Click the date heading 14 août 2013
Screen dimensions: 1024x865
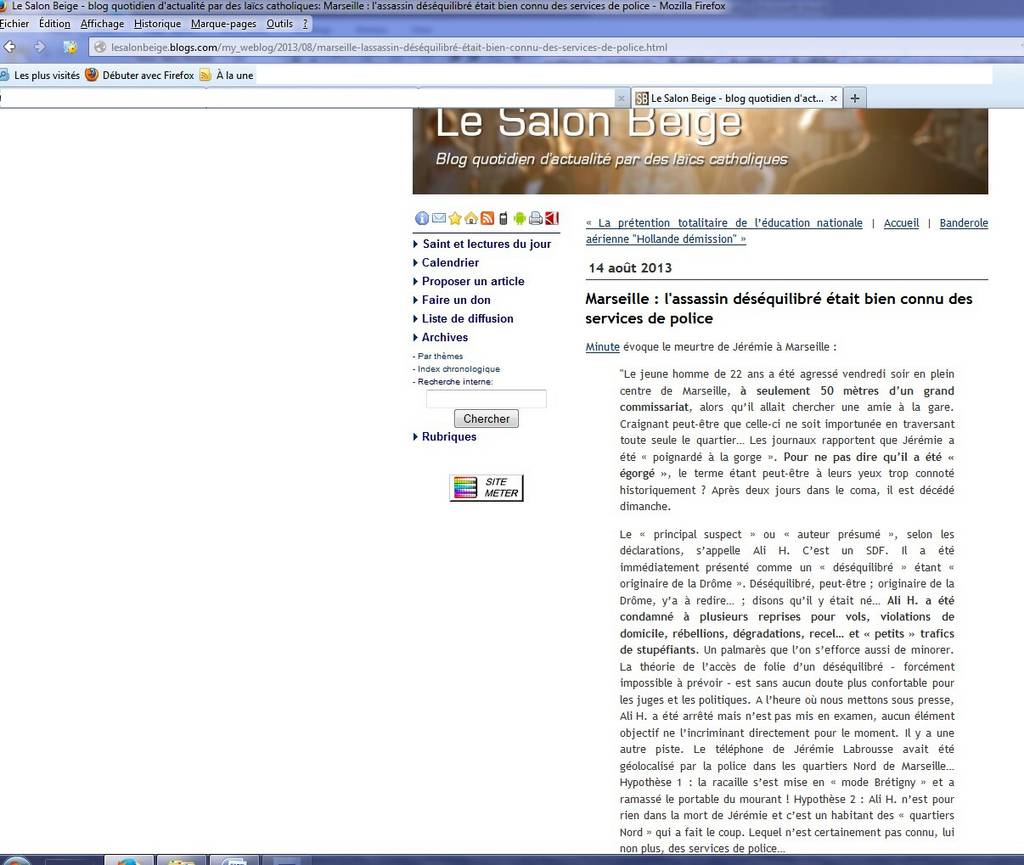tap(630, 268)
